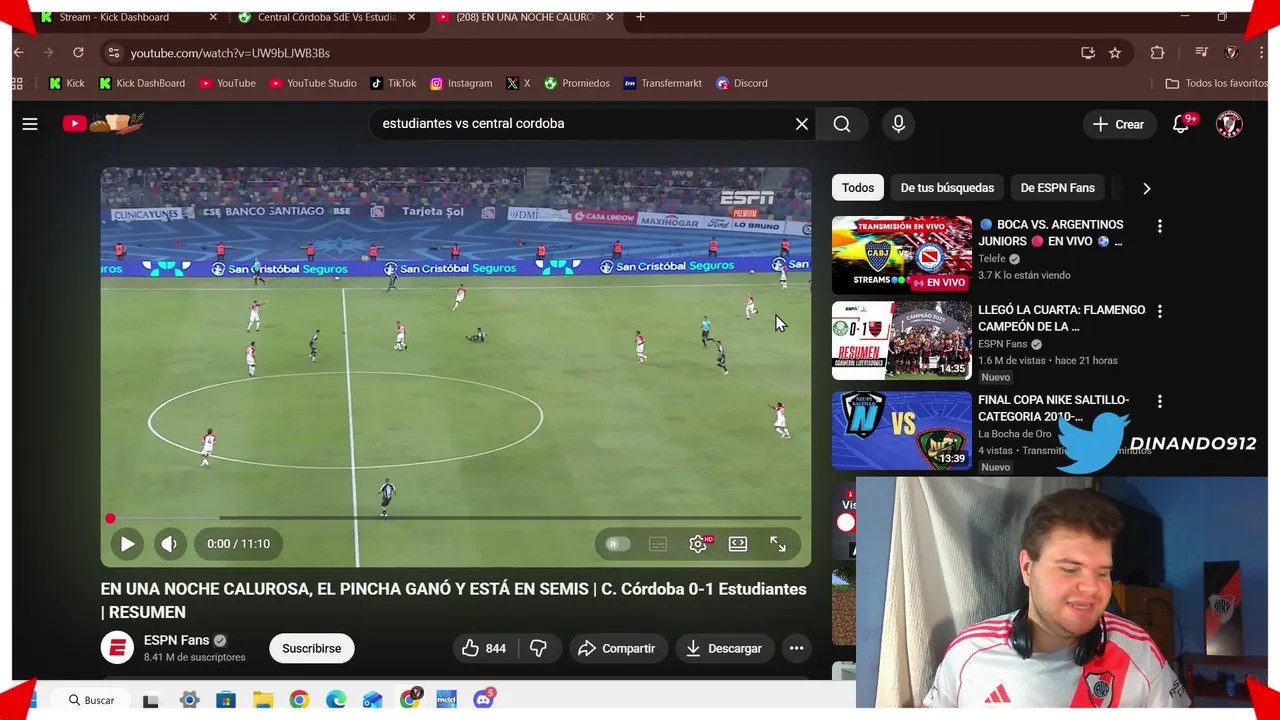Click the browser address bar URL
This screenshot has width=1280, height=720.
(230, 53)
